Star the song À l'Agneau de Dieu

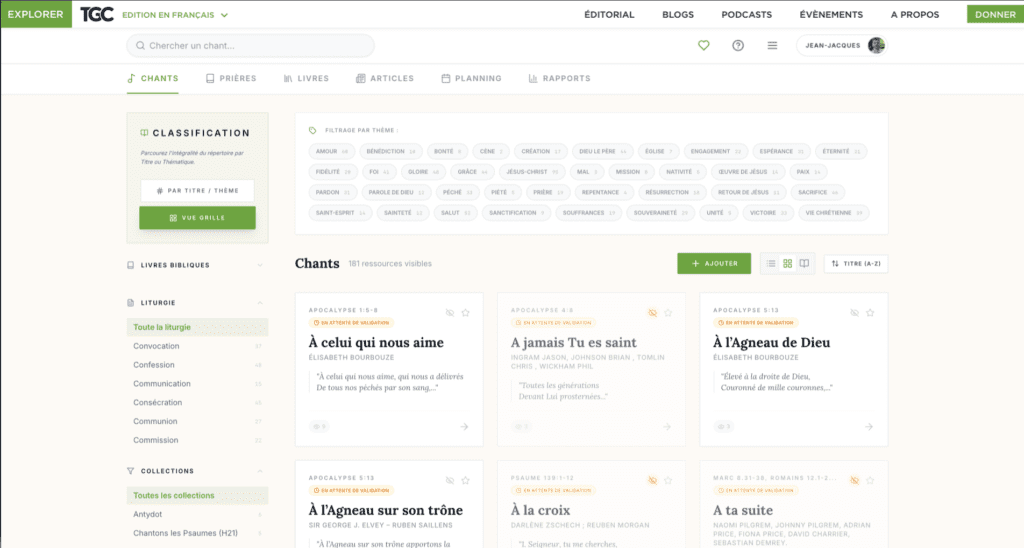point(870,313)
